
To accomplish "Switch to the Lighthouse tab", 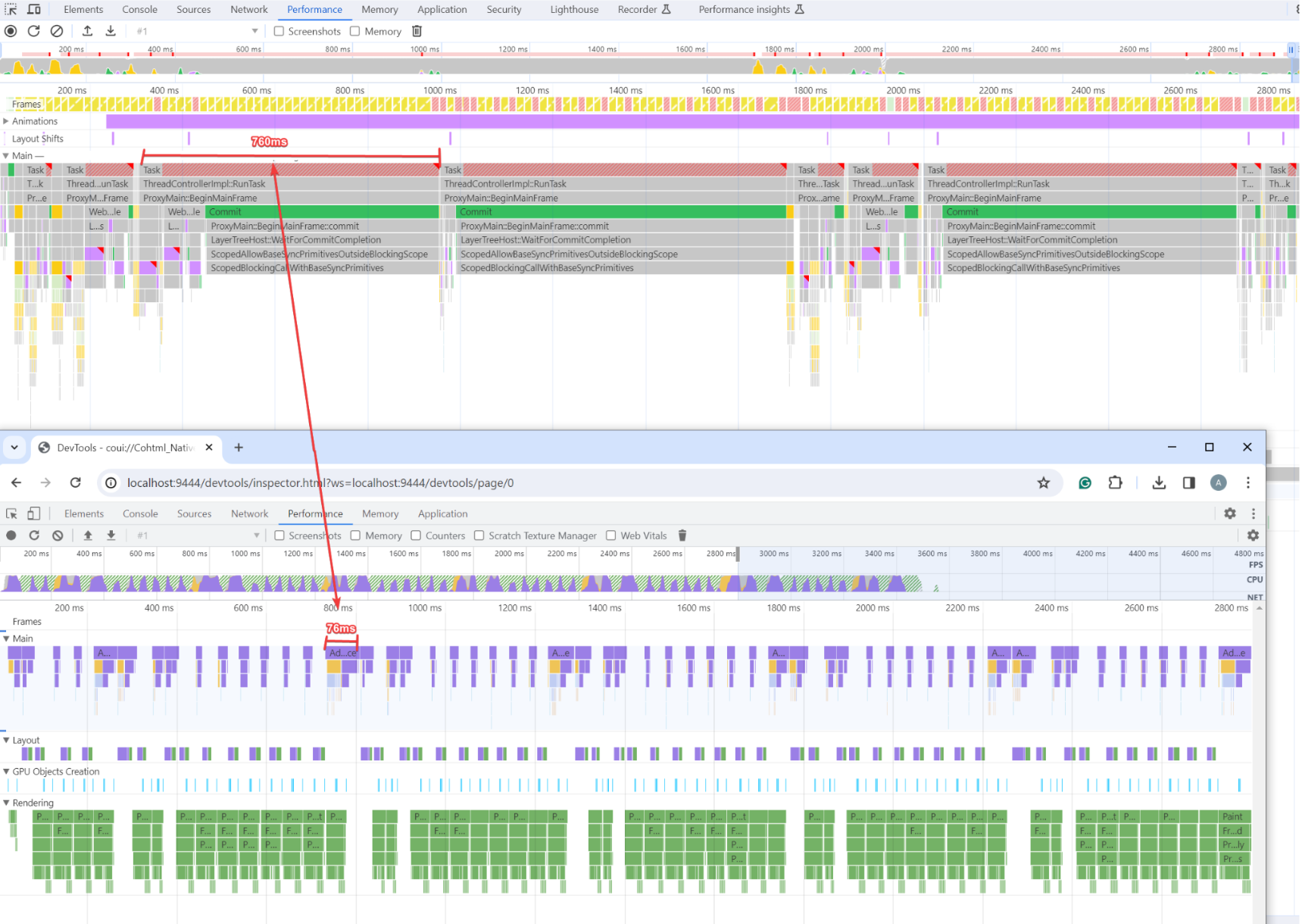I will tap(574, 10).
